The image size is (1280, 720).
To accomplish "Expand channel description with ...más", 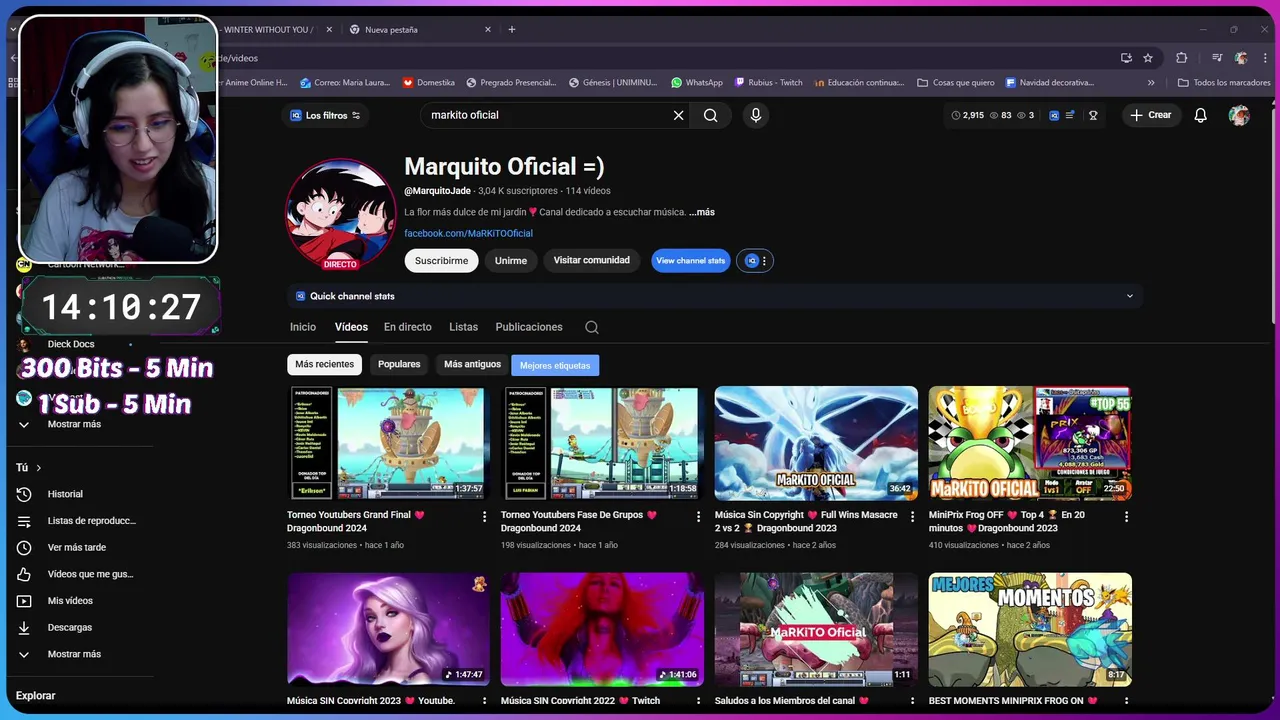I will coord(702,212).
